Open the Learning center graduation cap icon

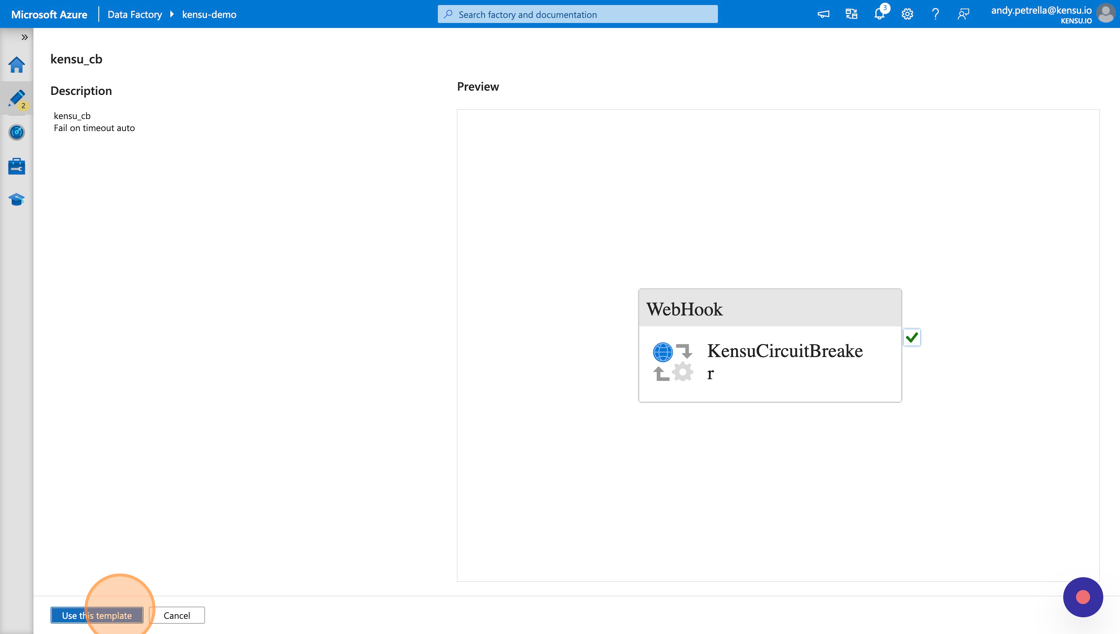pyautogui.click(x=16, y=200)
